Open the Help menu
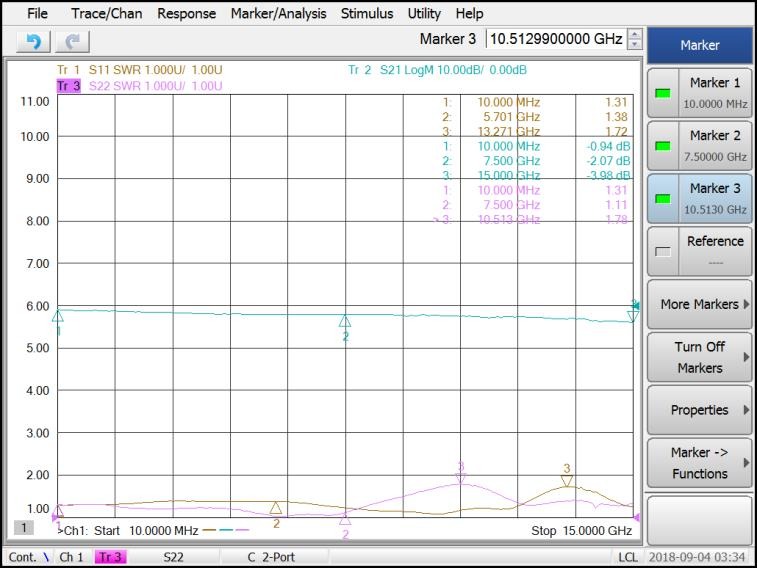 click(x=469, y=14)
